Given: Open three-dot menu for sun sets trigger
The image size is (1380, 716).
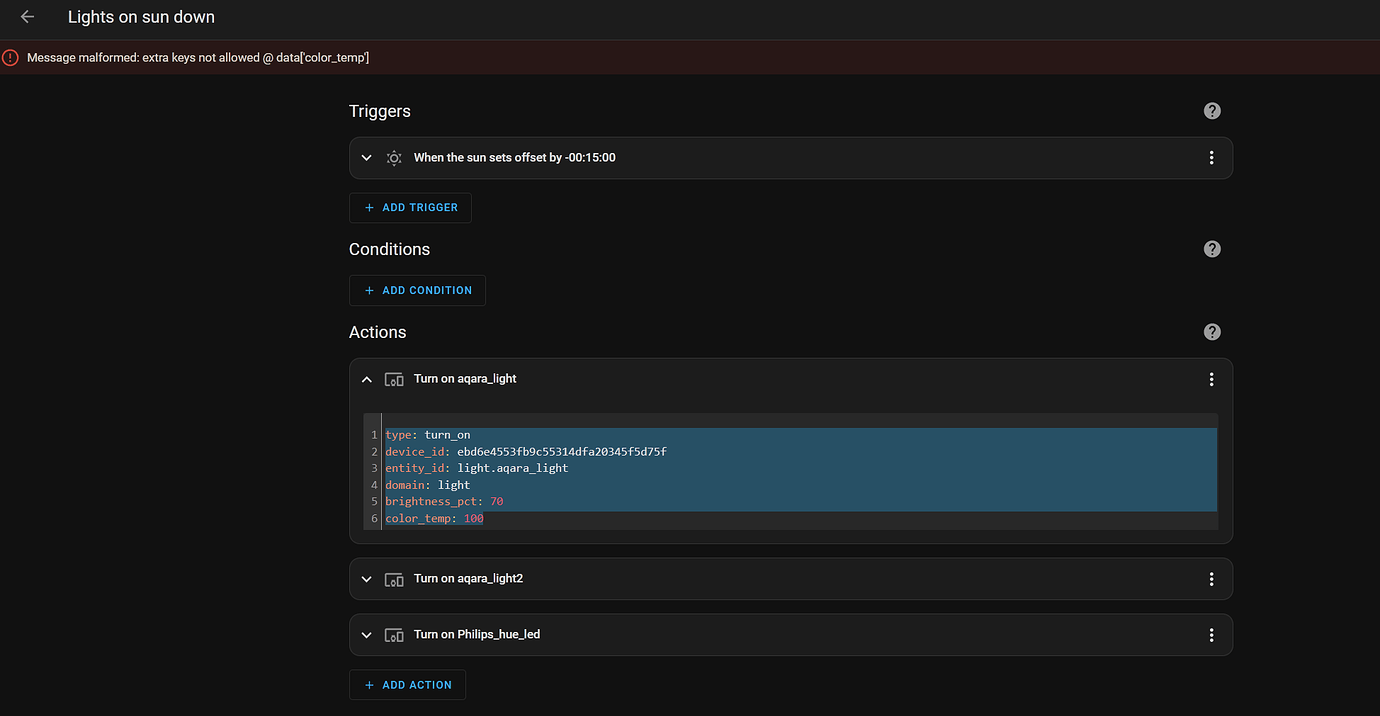Looking at the screenshot, I should coord(1211,158).
